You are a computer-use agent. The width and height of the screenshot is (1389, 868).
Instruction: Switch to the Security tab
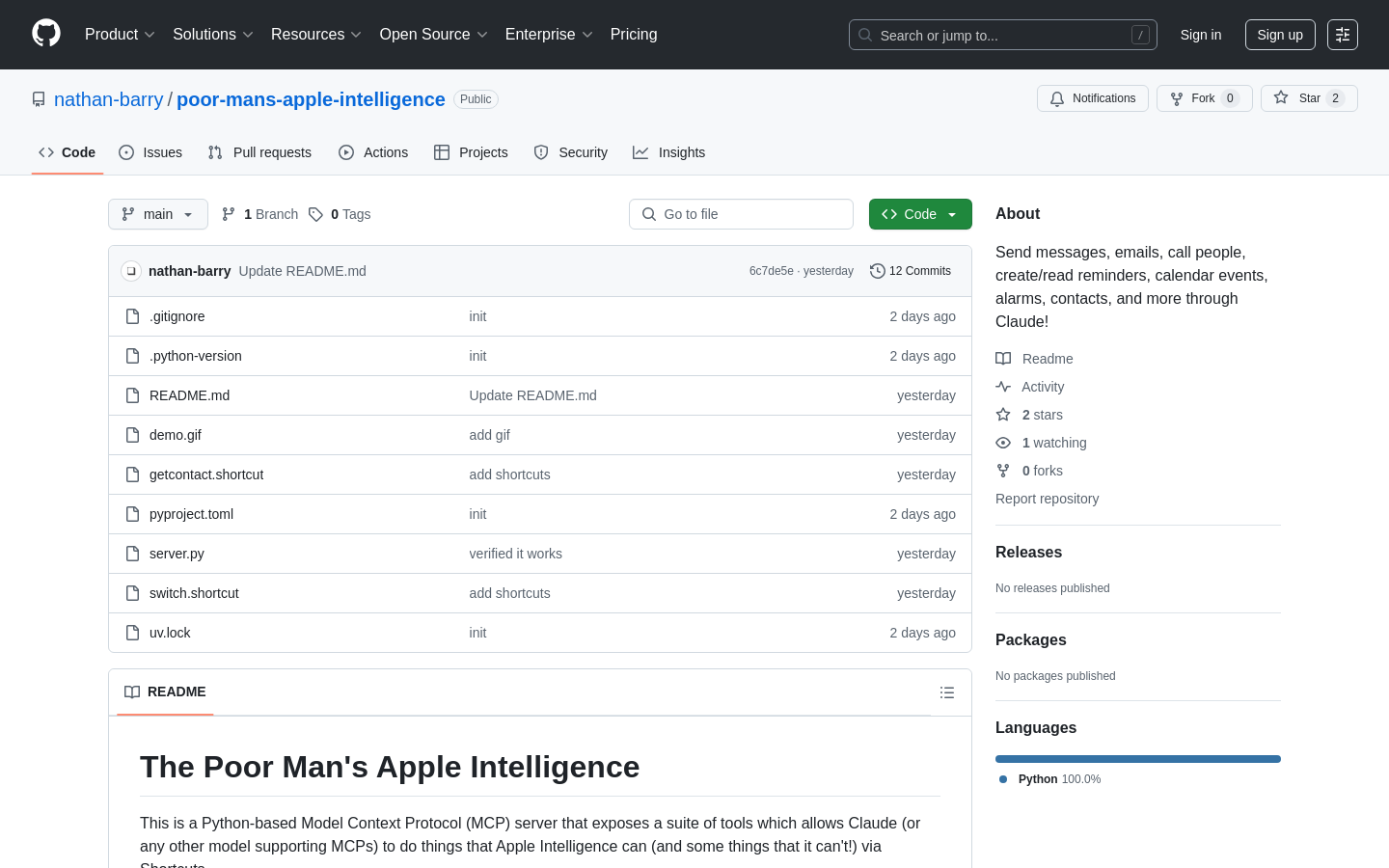tap(571, 152)
